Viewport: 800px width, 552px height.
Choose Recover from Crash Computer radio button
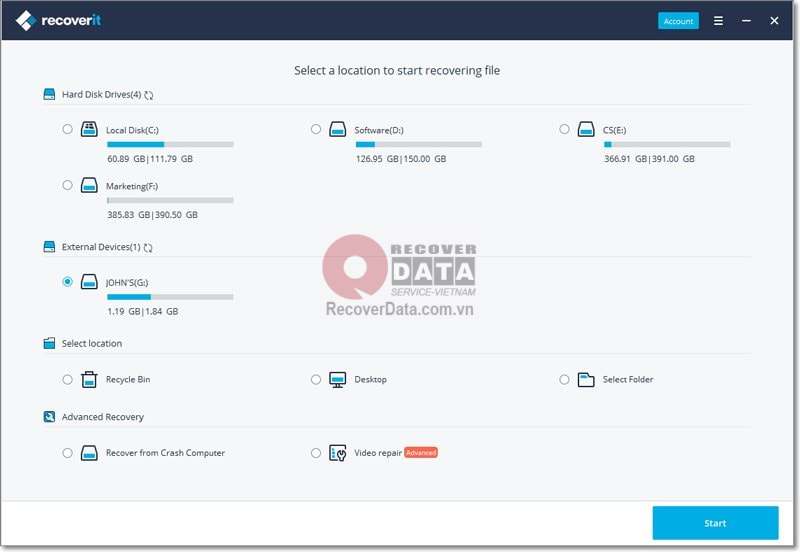point(67,453)
